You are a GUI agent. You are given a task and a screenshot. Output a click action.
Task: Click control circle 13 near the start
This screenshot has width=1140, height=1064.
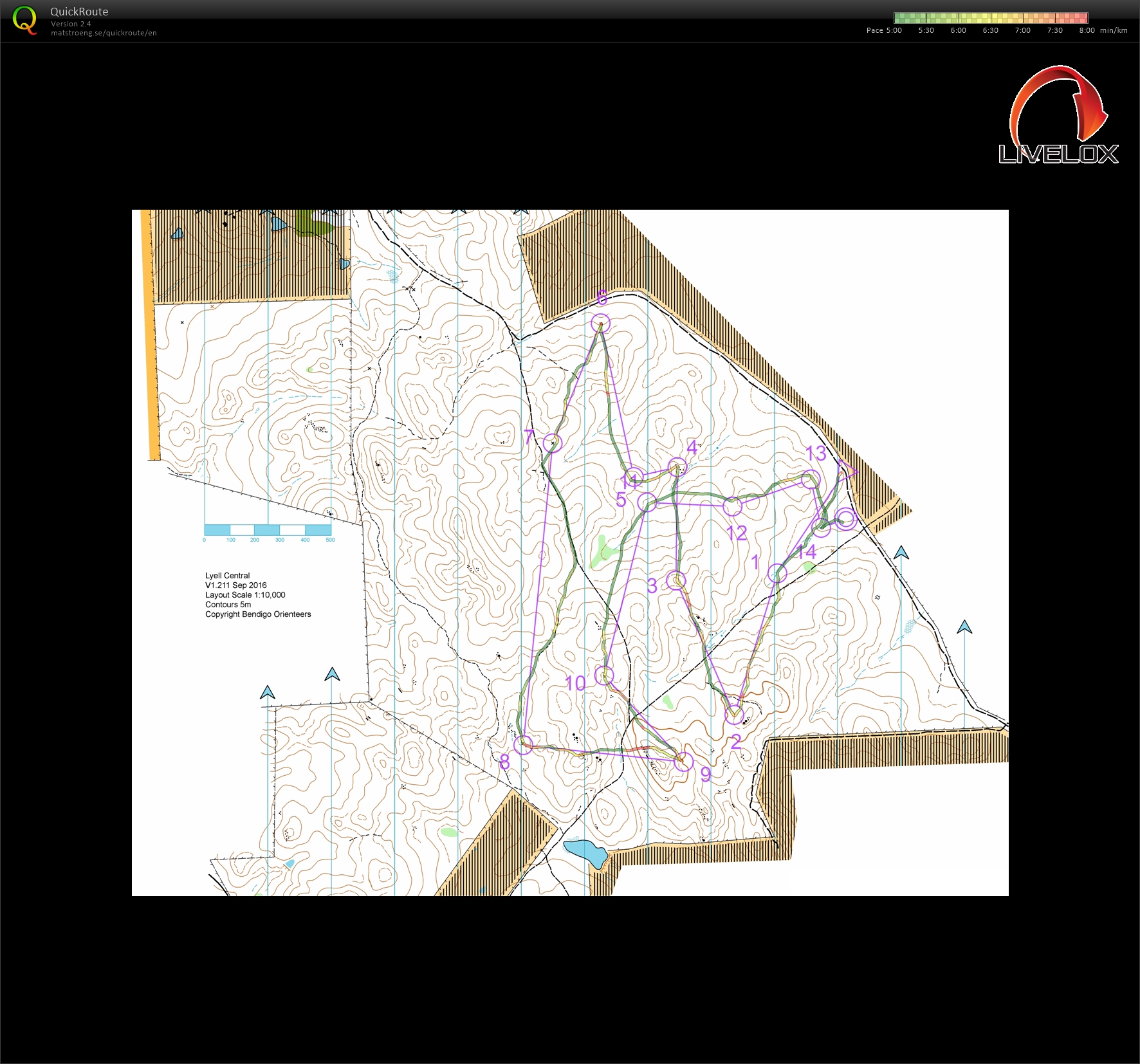tap(811, 479)
